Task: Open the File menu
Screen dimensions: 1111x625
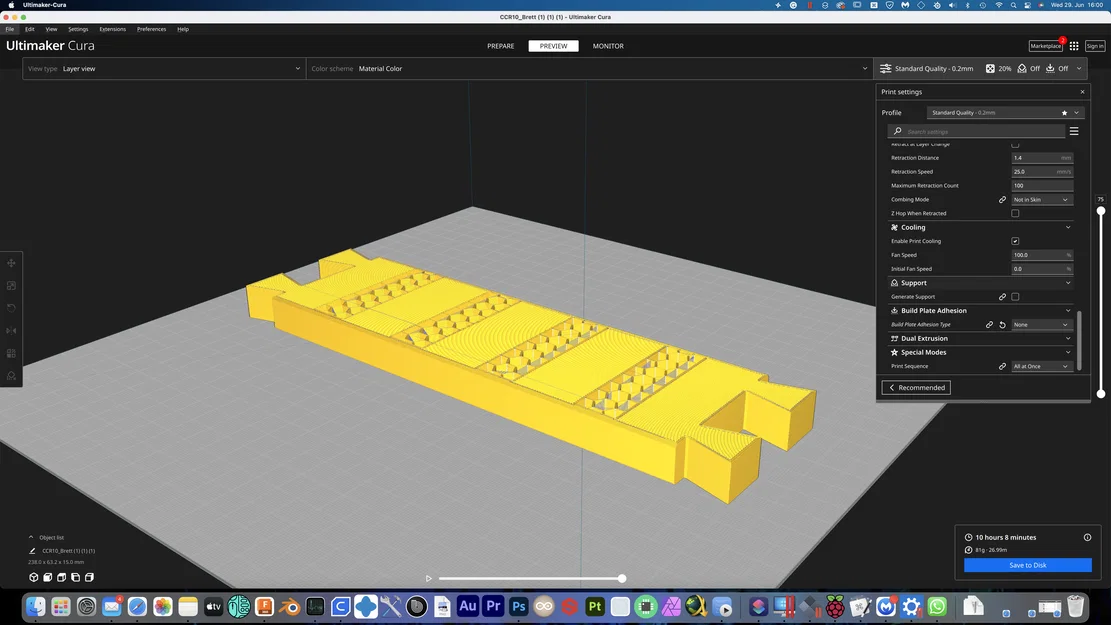Action: tap(10, 29)
